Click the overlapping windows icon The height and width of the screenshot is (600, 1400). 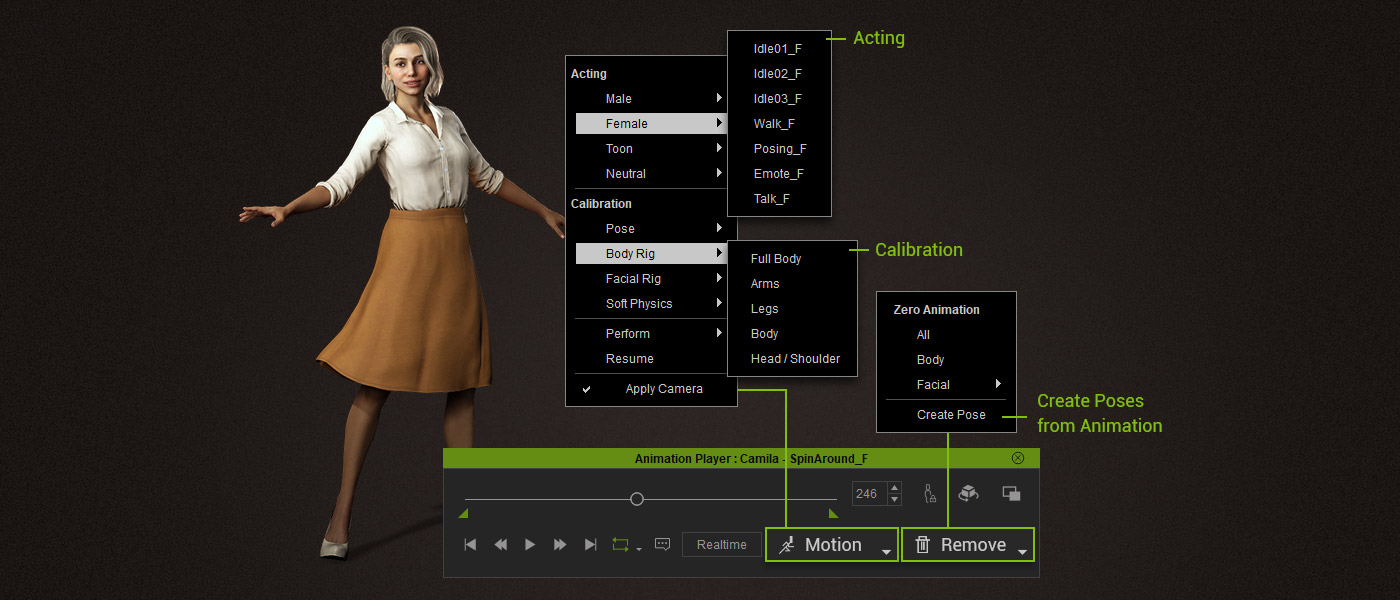(x=1011, y=493)
